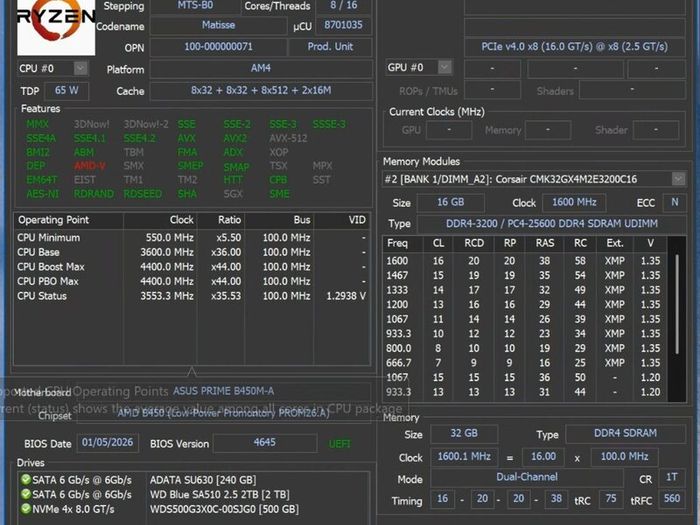Click the green UEFI indicator

340,444
